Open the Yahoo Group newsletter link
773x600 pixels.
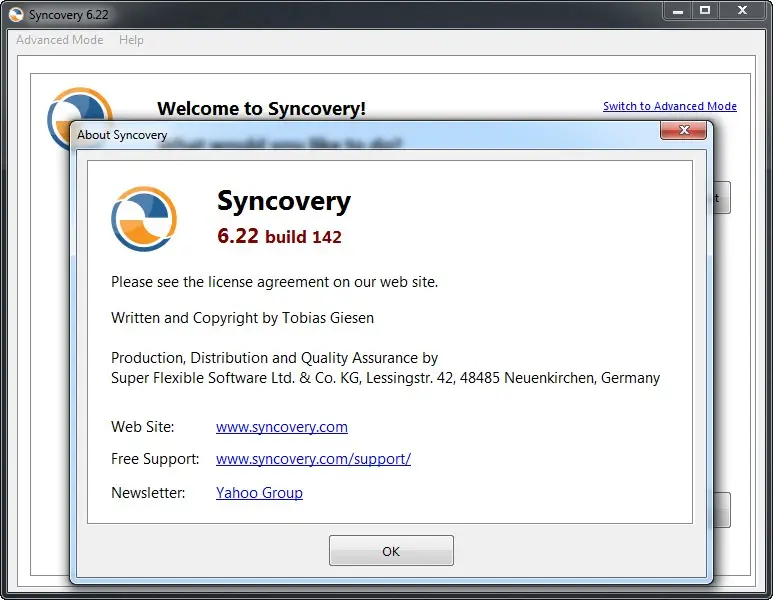[259, 493]
